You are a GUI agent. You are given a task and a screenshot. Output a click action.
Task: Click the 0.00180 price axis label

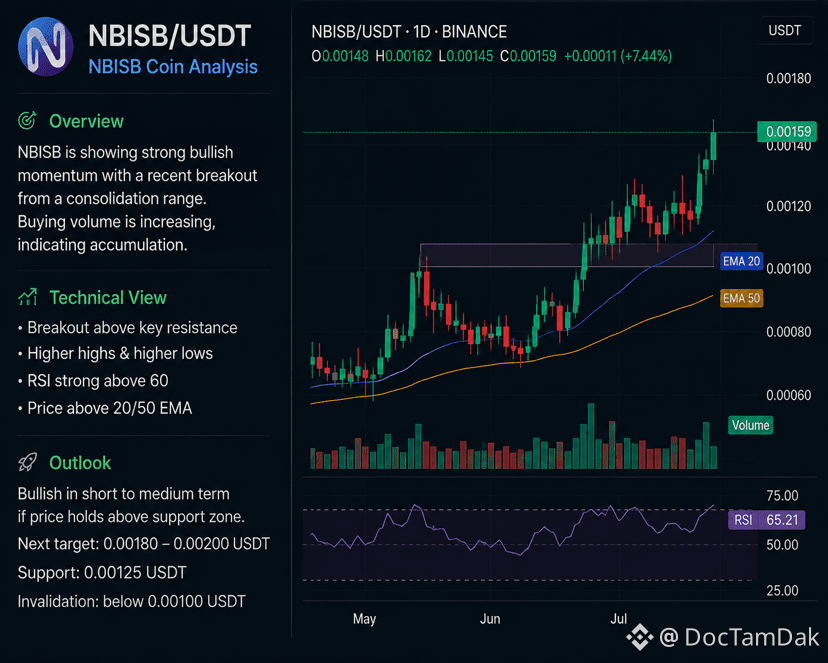788,79
